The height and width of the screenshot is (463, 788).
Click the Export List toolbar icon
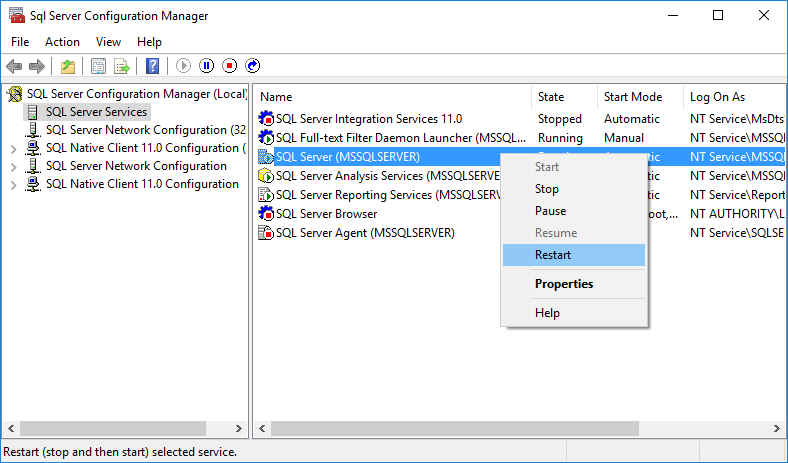[x=121, y=66]
